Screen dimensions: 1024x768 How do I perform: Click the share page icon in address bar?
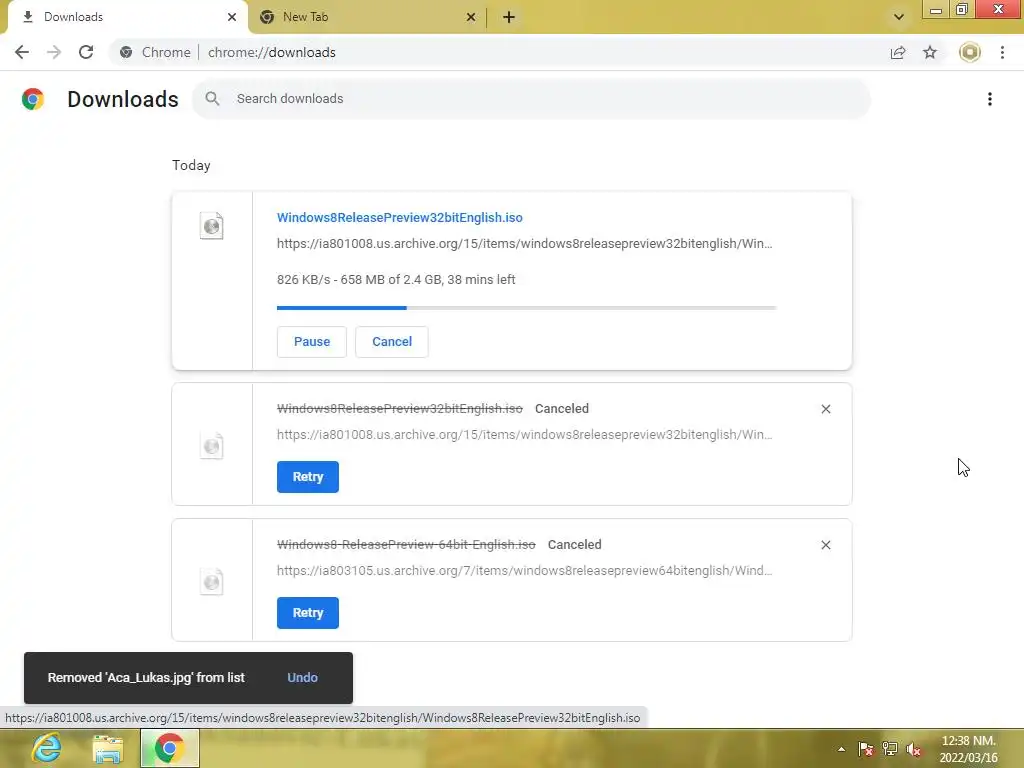click(898, 52)
